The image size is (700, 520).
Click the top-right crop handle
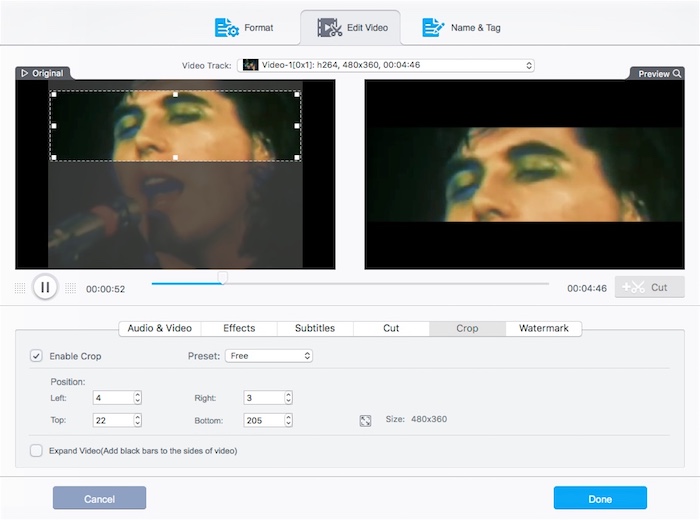pyautogui.click(x=297, y=95)
